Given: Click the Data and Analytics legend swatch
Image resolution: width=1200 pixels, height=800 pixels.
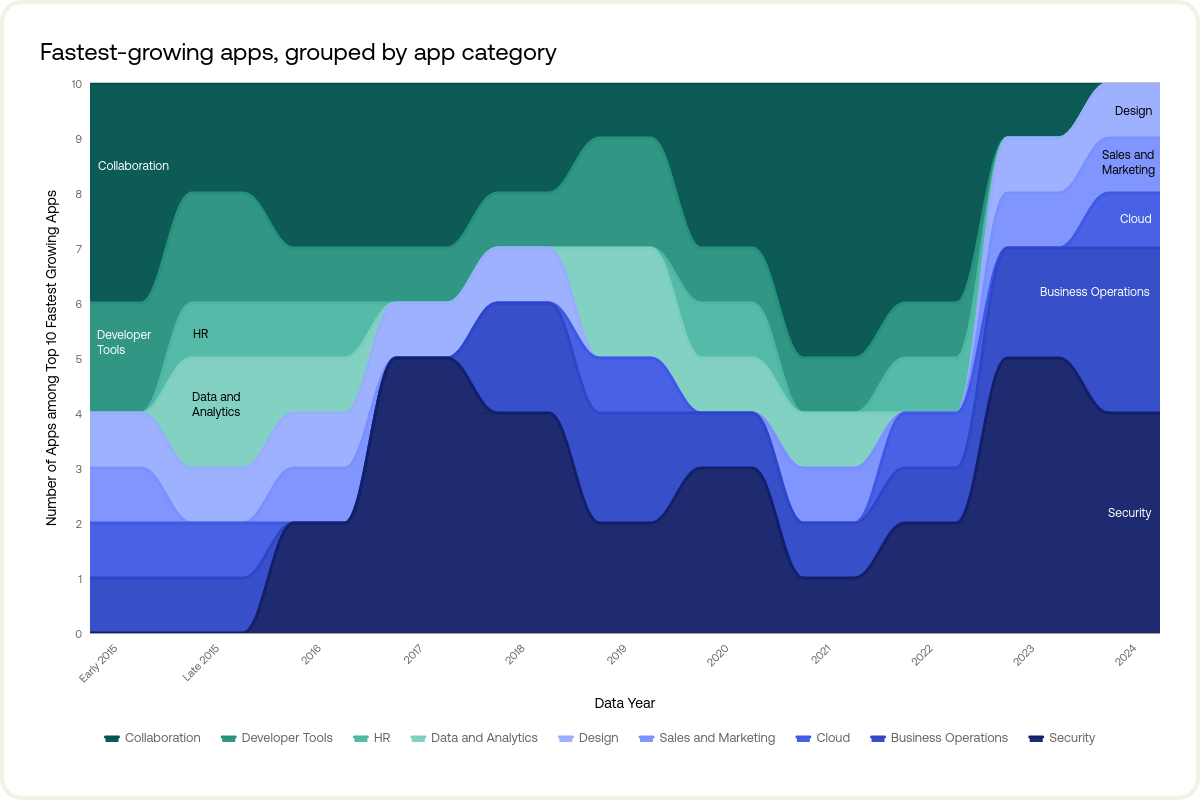Looking at the screenshot, I should [418, 738].
